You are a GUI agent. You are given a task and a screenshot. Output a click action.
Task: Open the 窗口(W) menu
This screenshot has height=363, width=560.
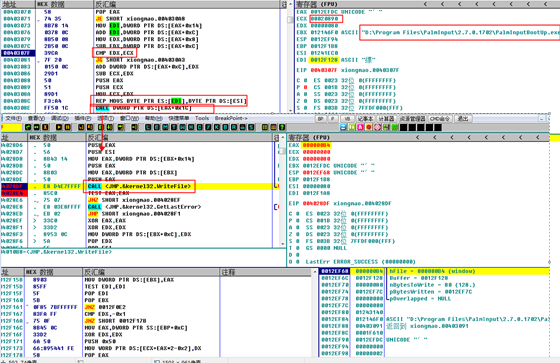click(129, 118)
